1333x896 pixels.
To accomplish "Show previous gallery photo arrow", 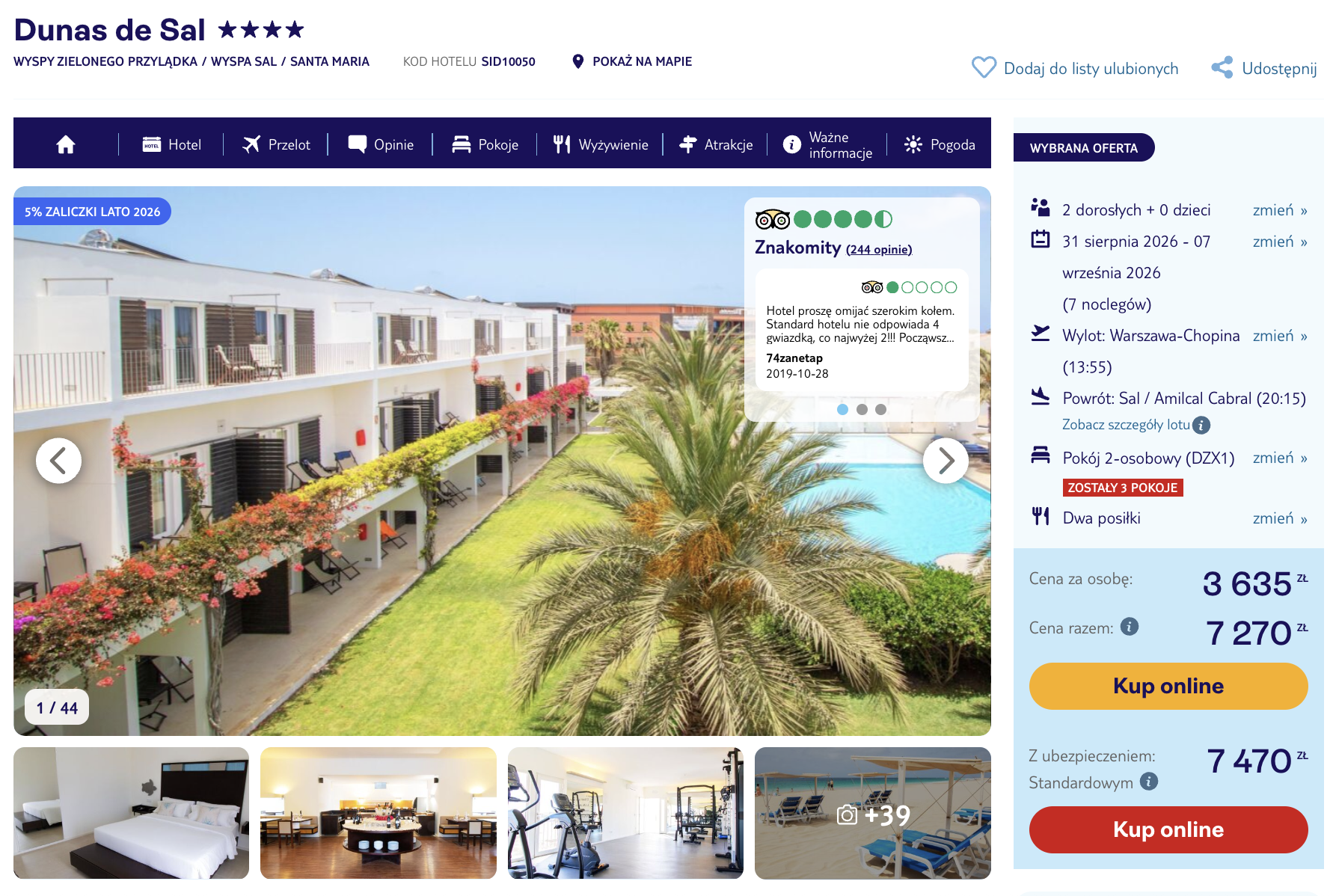I will [59, 461].
